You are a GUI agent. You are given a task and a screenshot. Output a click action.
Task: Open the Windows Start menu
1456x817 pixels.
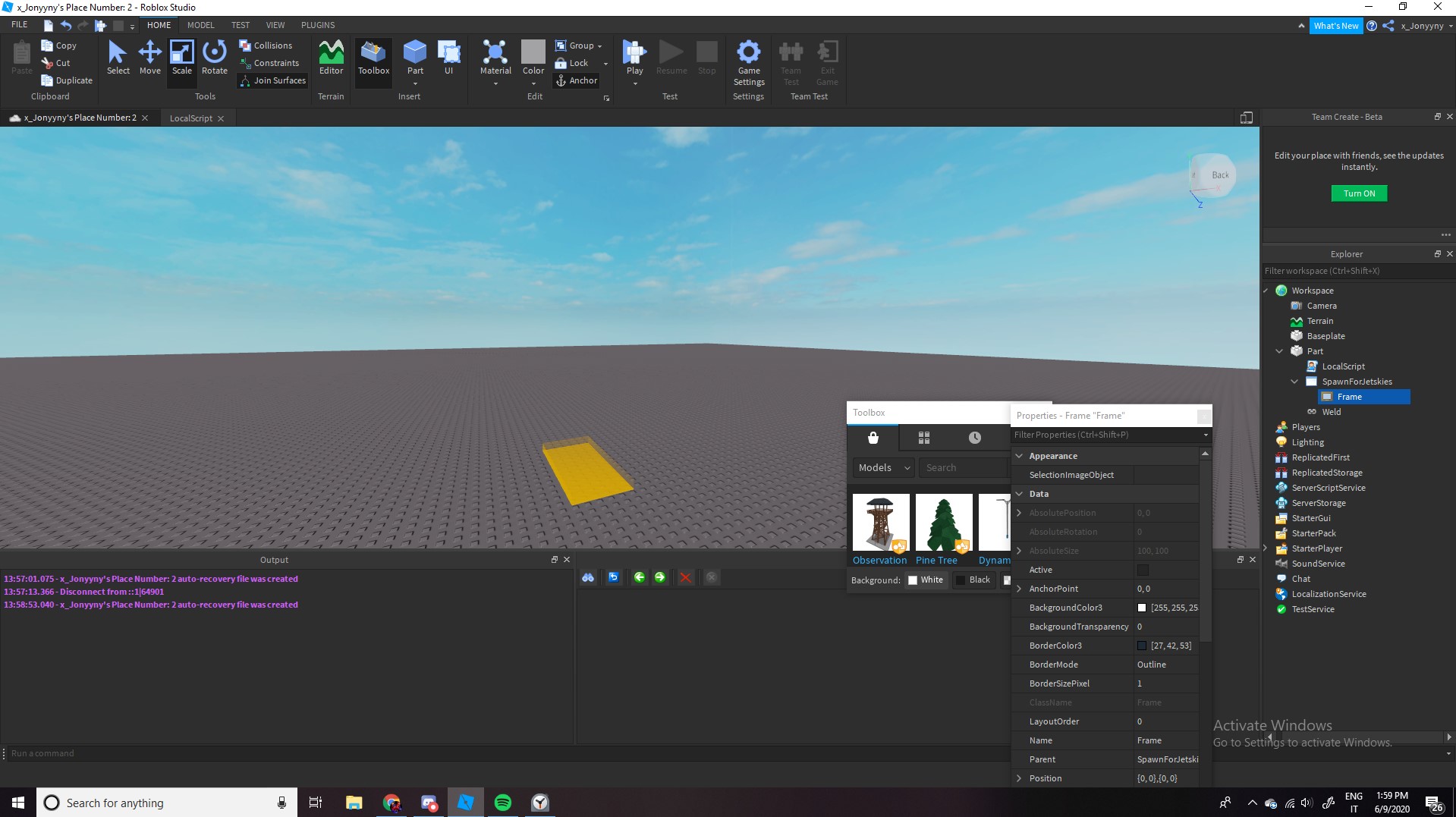pyautogui.click(x=18, y=803)
